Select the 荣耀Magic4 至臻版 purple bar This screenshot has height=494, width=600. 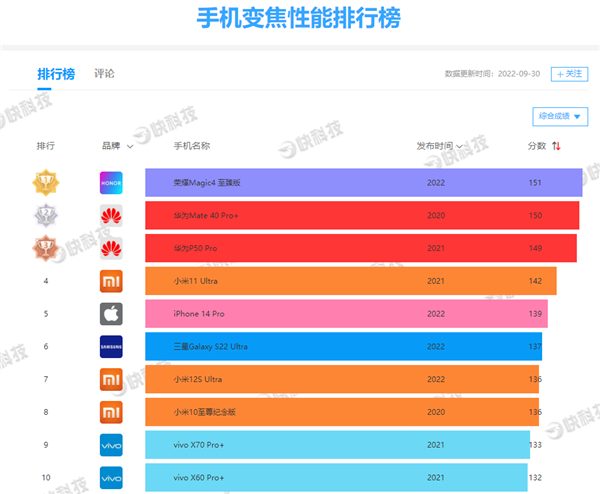coord(364,183)
